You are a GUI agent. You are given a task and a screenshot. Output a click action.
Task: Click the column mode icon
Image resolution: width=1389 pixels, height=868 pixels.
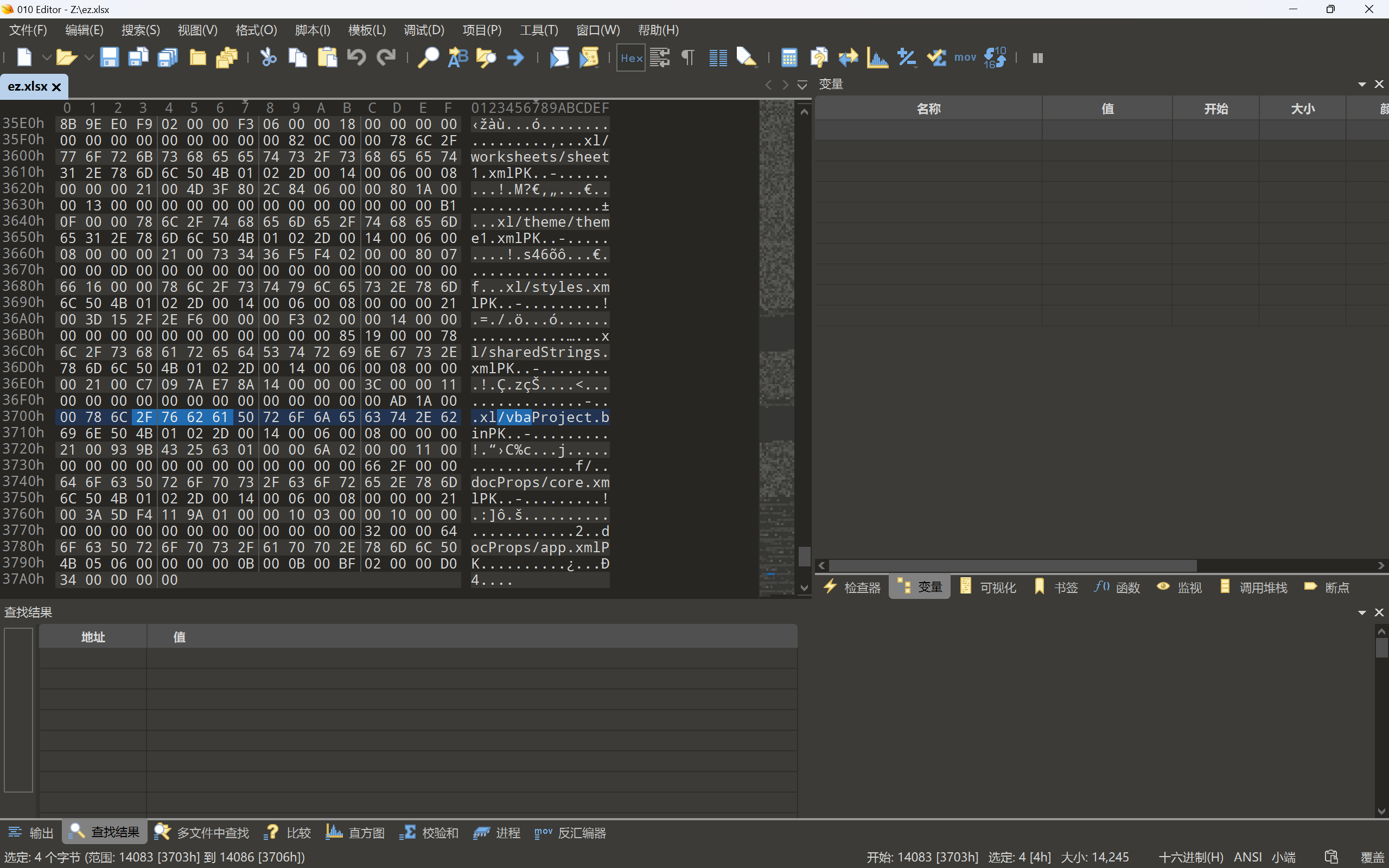tap(717, 58)
